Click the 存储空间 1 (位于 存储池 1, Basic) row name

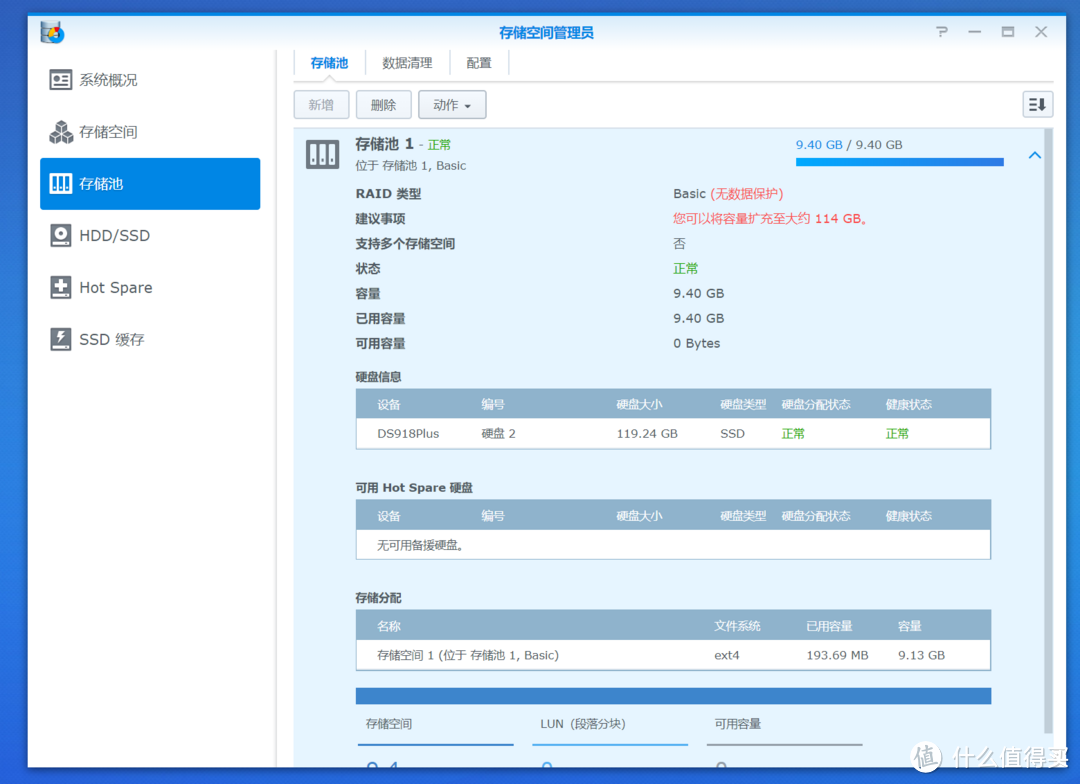(468, 655)
